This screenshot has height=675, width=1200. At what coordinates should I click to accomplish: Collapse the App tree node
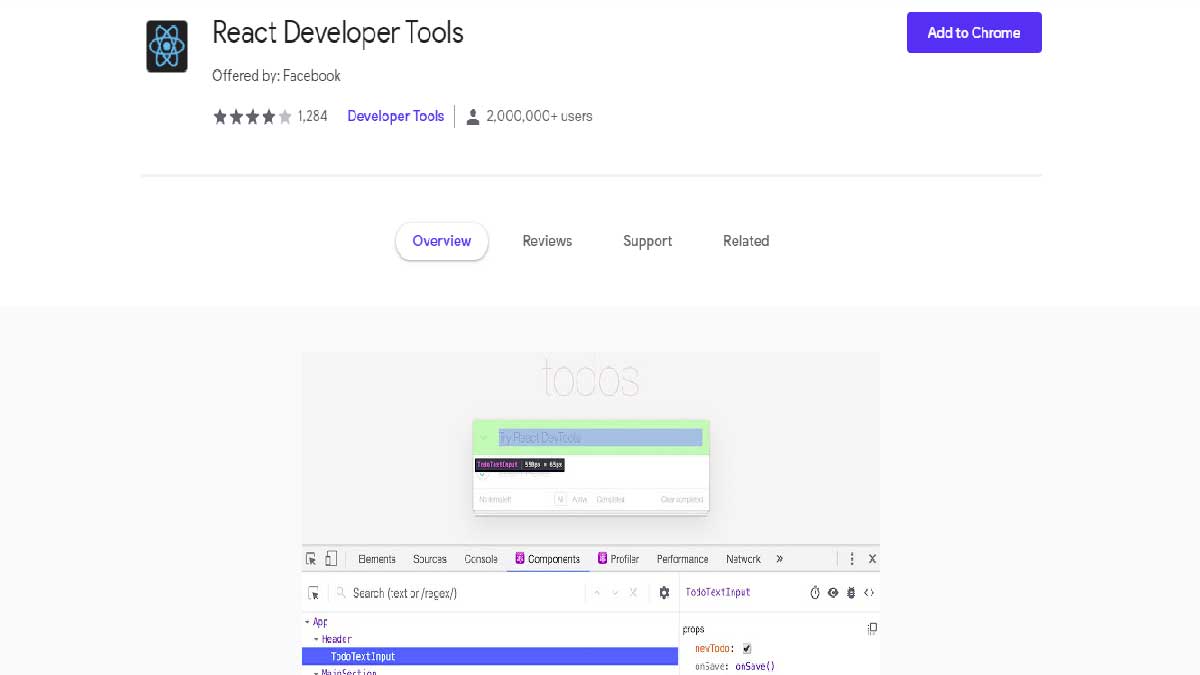(x=307, y=622)
